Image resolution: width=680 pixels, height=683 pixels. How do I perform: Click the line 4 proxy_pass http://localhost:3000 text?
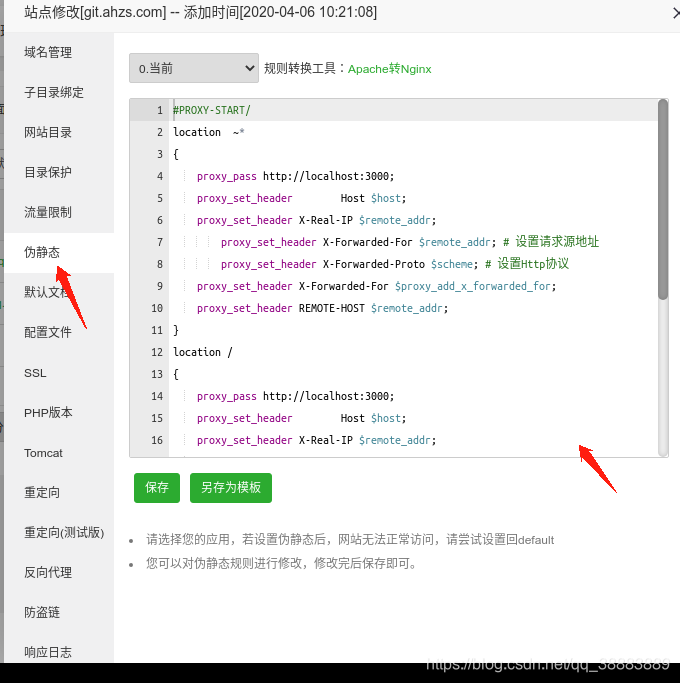[295, 176]
